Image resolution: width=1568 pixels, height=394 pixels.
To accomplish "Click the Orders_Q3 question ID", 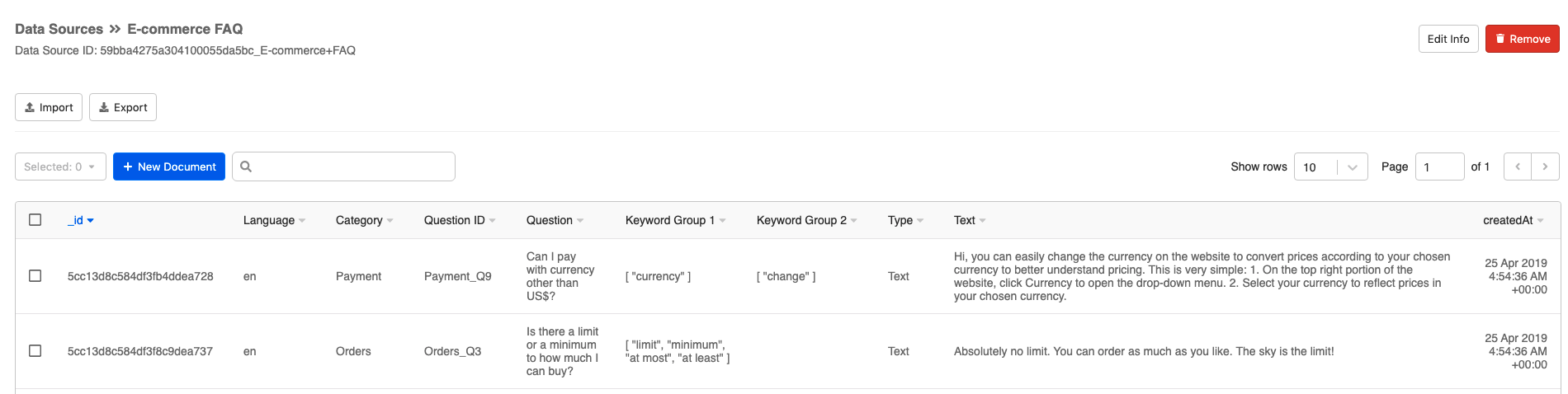I will click(452, 351).
